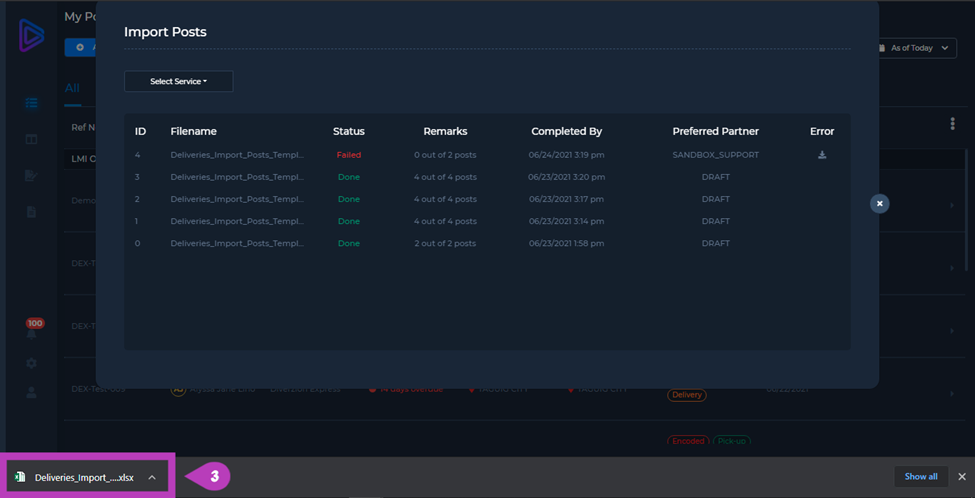Image resolution: width=975 pixels, height=498 pixels.
Task: Open the Select Service dropdown
Action: tap(178, 81)
